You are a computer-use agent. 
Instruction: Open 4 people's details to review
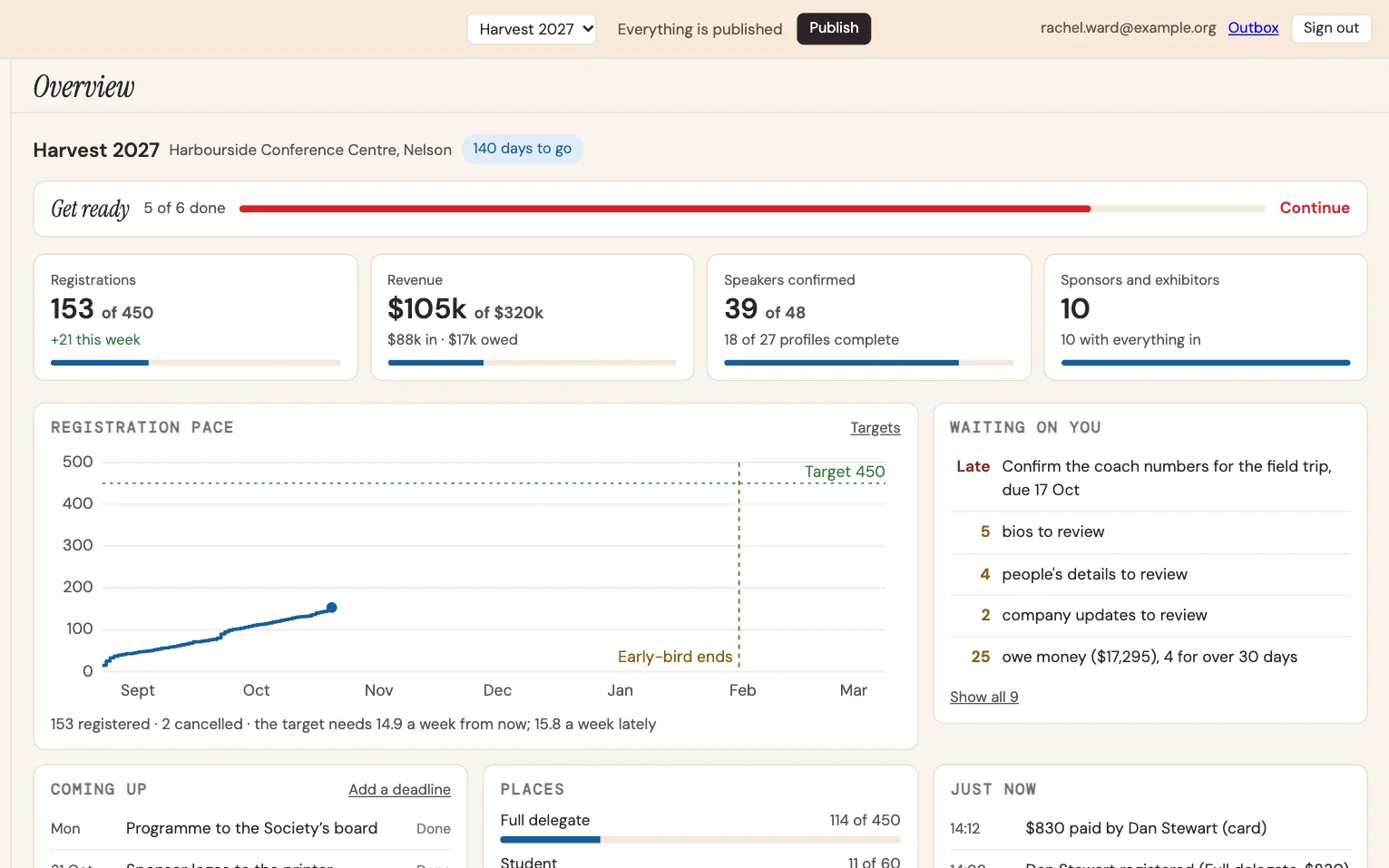click(x=1150, y=574)
